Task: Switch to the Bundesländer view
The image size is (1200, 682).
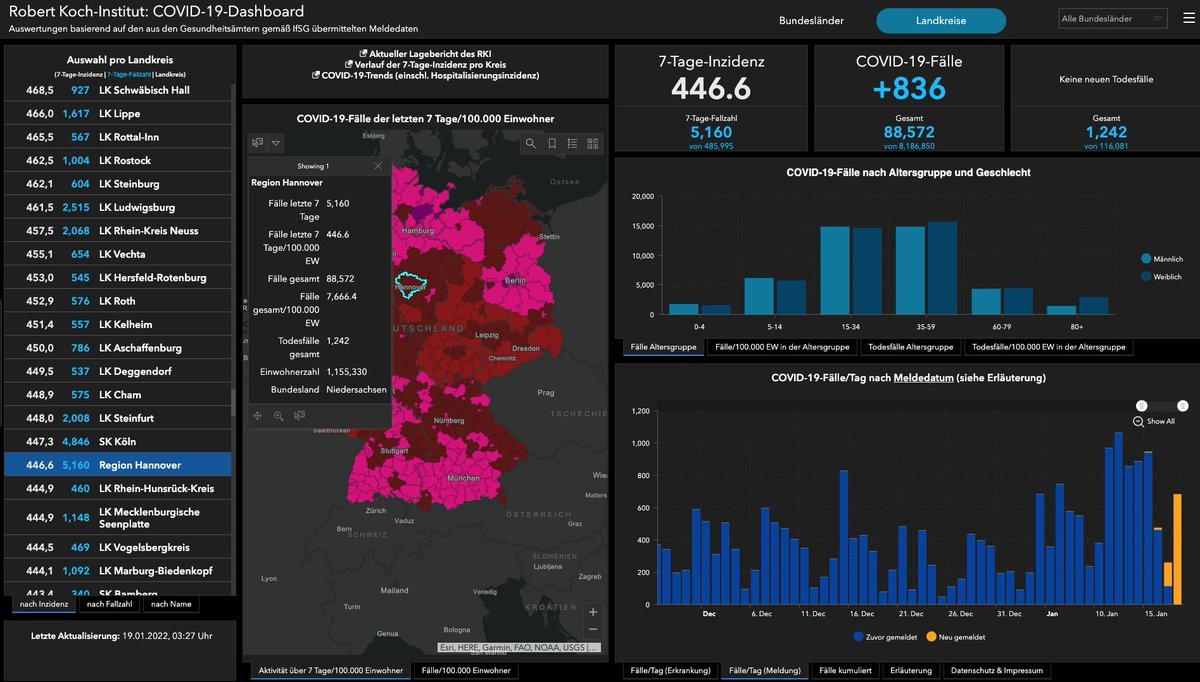Action: pos(811,21)
